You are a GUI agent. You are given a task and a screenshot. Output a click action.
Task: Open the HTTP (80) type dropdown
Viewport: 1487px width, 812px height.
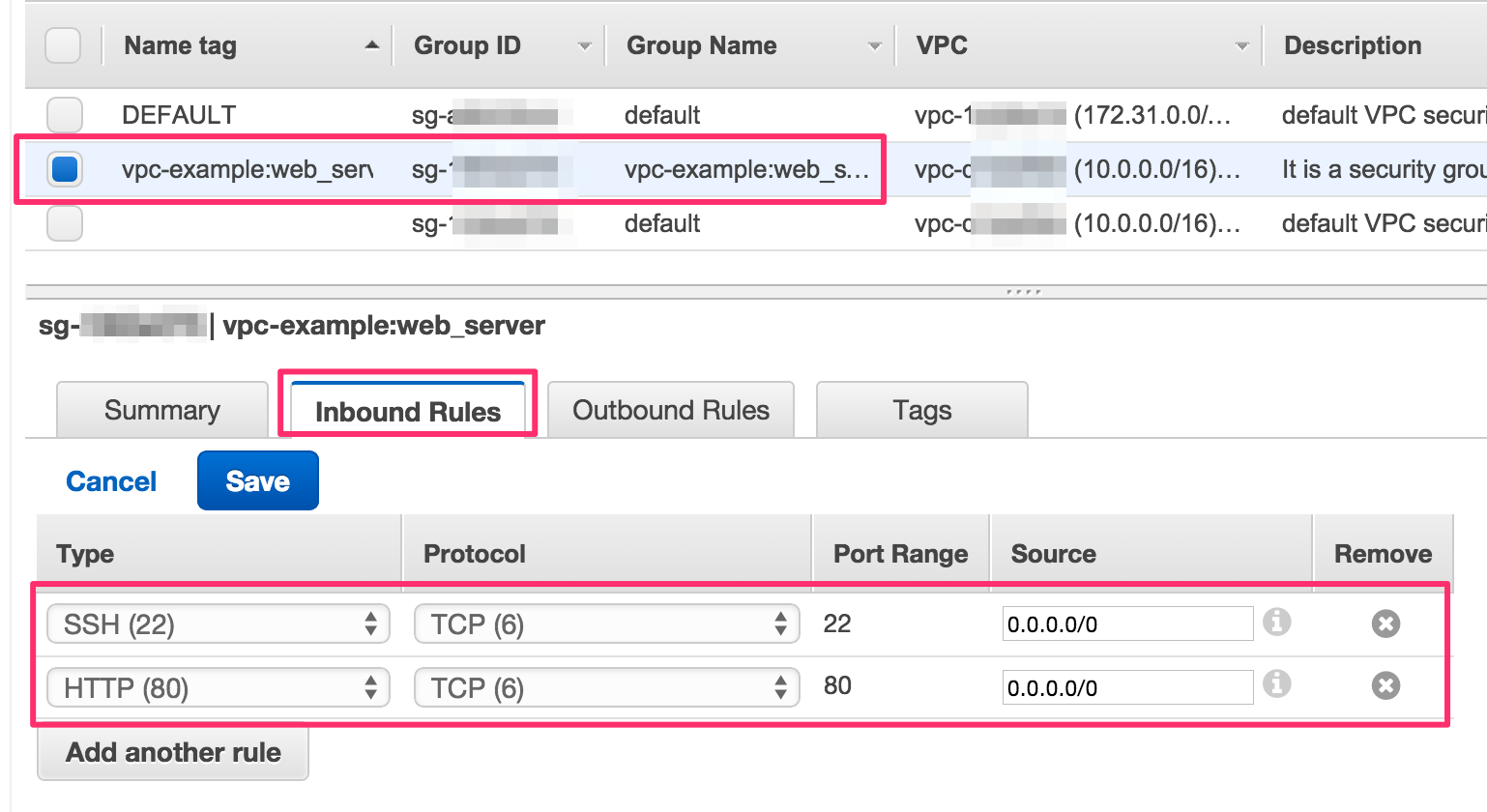pyautogui.click(x=218, y=687)
